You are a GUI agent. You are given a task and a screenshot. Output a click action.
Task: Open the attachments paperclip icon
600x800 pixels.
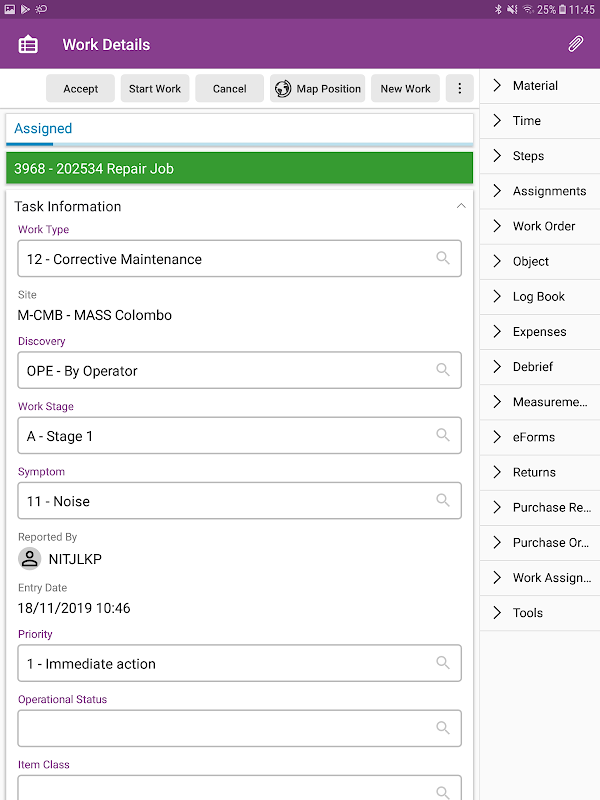click(575, 44)
